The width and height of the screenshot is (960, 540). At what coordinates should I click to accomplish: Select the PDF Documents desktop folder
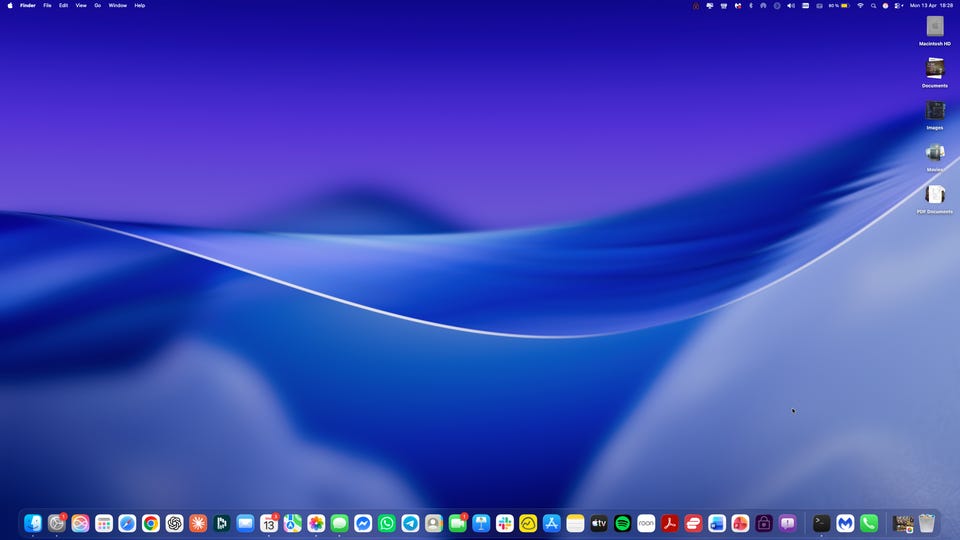click(x=935, y=195)
